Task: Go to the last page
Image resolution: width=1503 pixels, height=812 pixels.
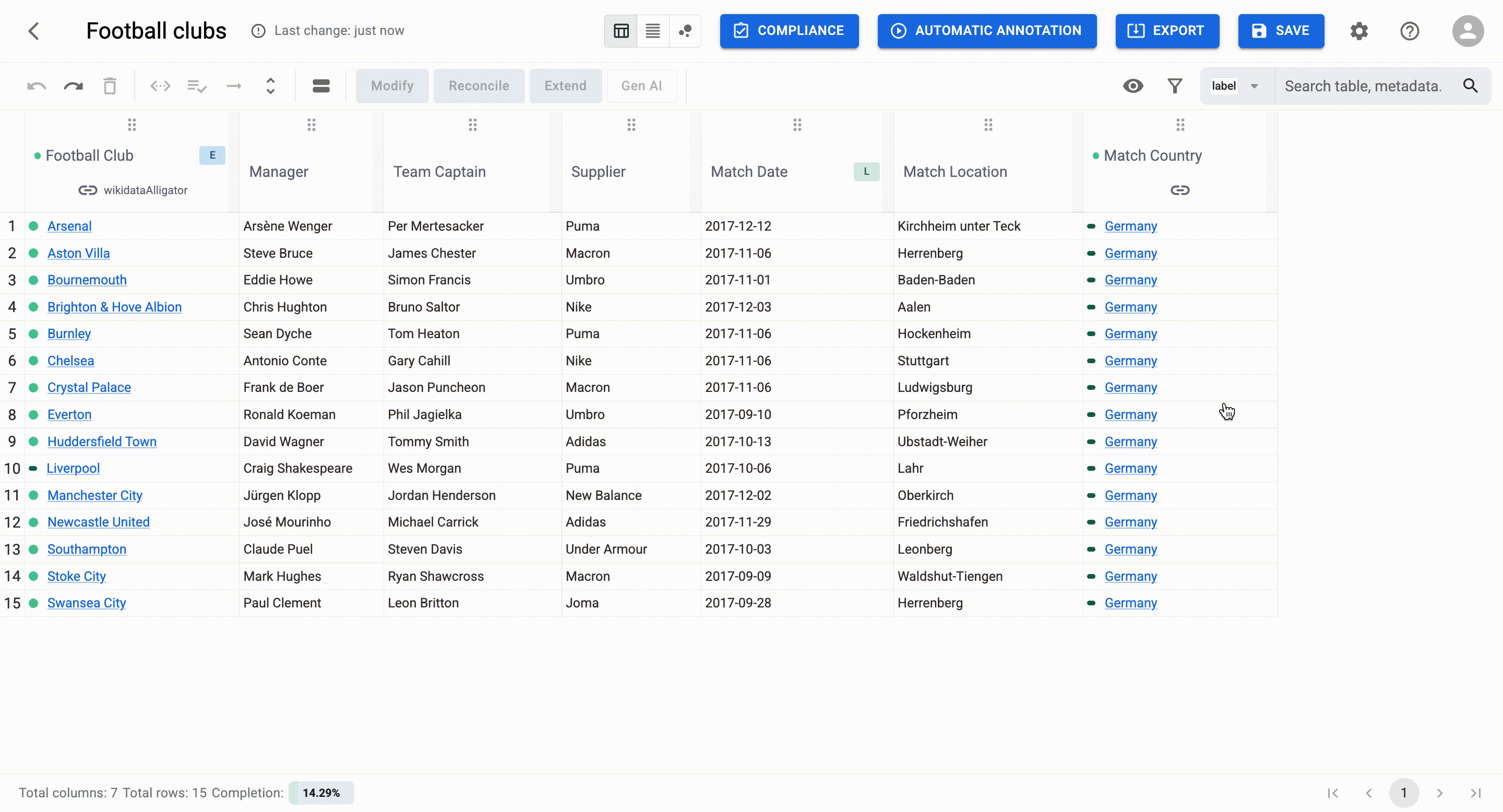Action: click(x=1475, y=793)
